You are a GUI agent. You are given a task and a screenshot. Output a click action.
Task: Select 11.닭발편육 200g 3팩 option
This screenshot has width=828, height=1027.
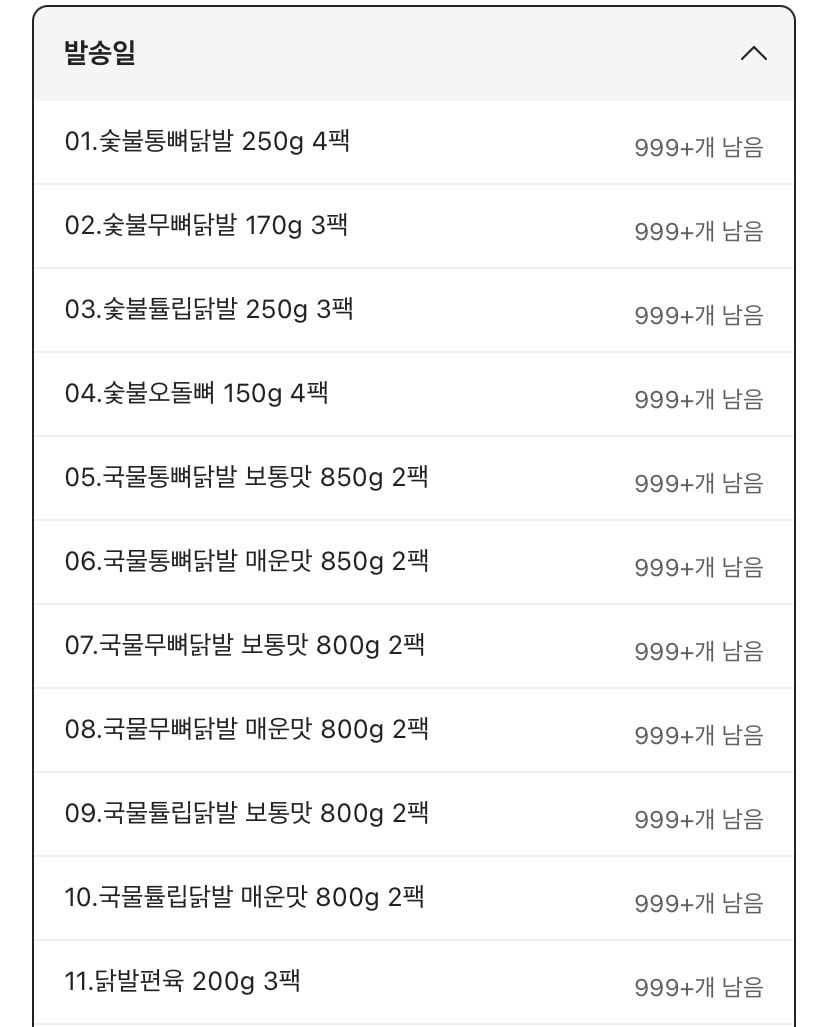click(182, 982)
